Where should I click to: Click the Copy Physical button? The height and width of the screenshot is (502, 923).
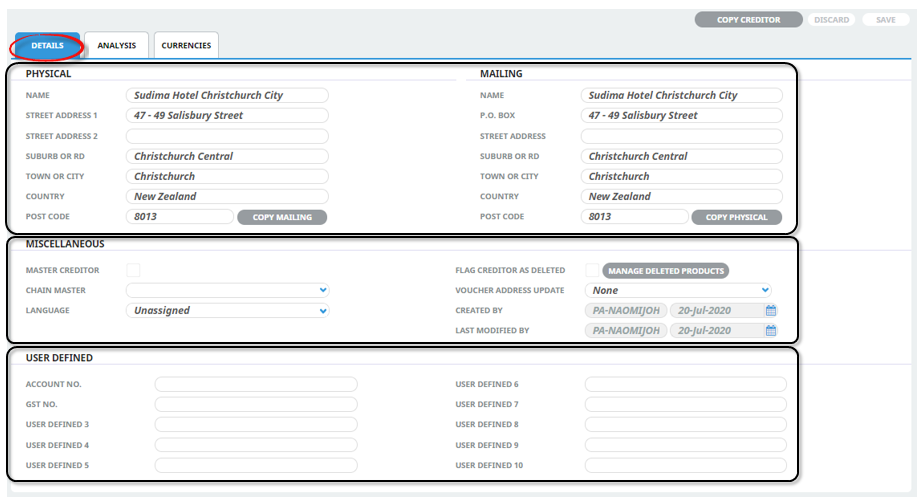pyautogui.click(x=736, y=217)
